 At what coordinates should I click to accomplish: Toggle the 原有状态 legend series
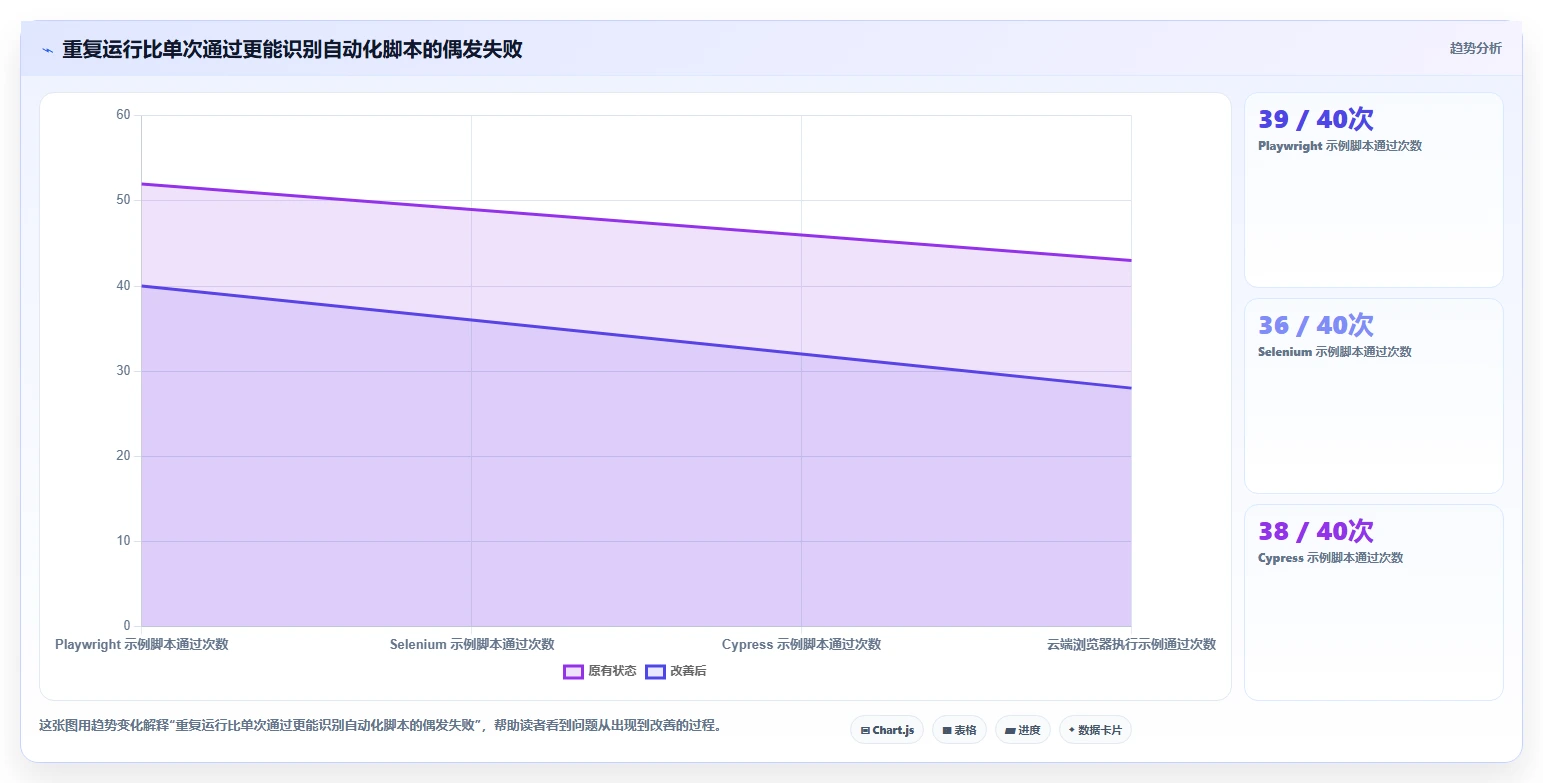[599, 671]
